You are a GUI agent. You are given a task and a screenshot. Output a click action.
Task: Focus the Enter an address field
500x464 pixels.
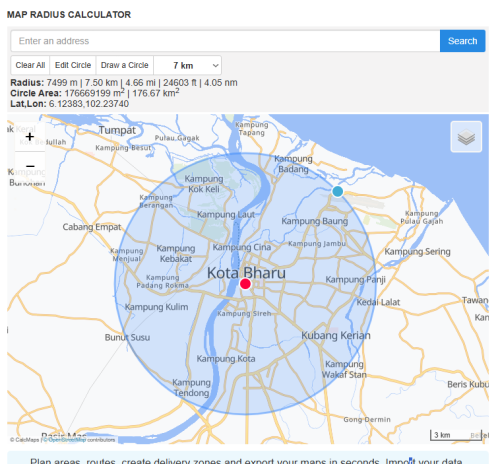225,41
